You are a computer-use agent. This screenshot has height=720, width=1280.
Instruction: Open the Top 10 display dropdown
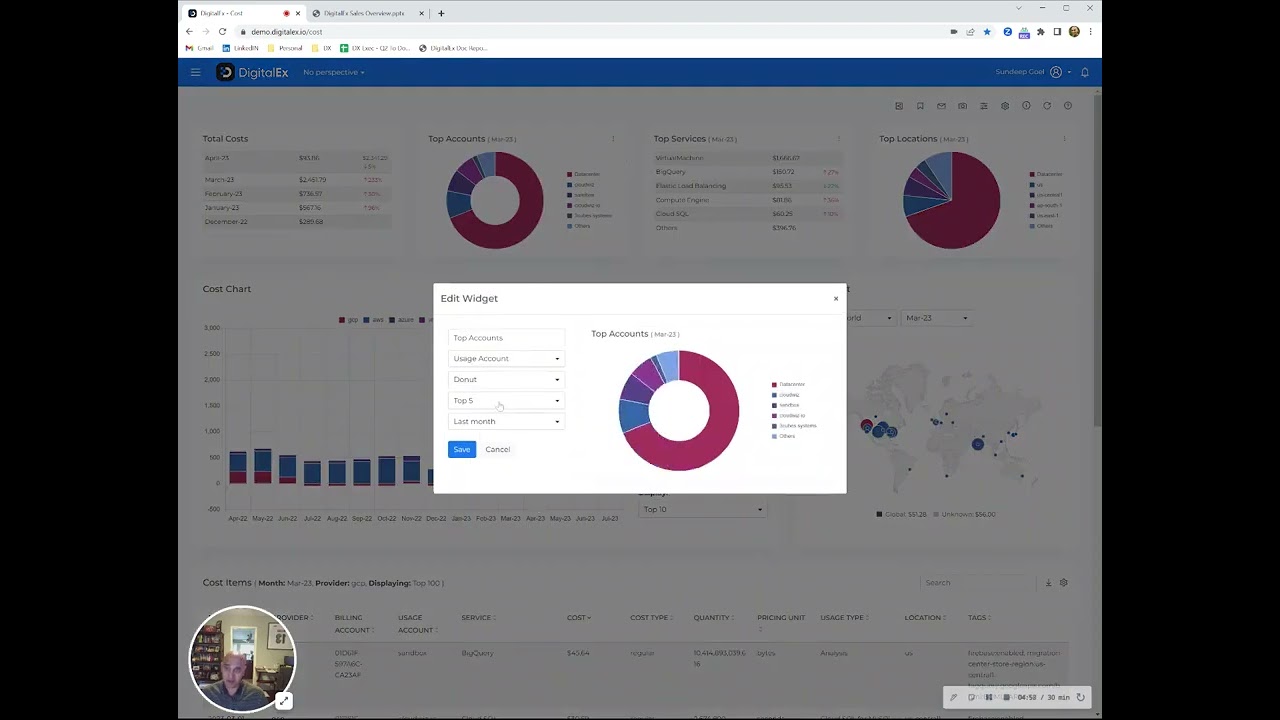tap(702, 510)
